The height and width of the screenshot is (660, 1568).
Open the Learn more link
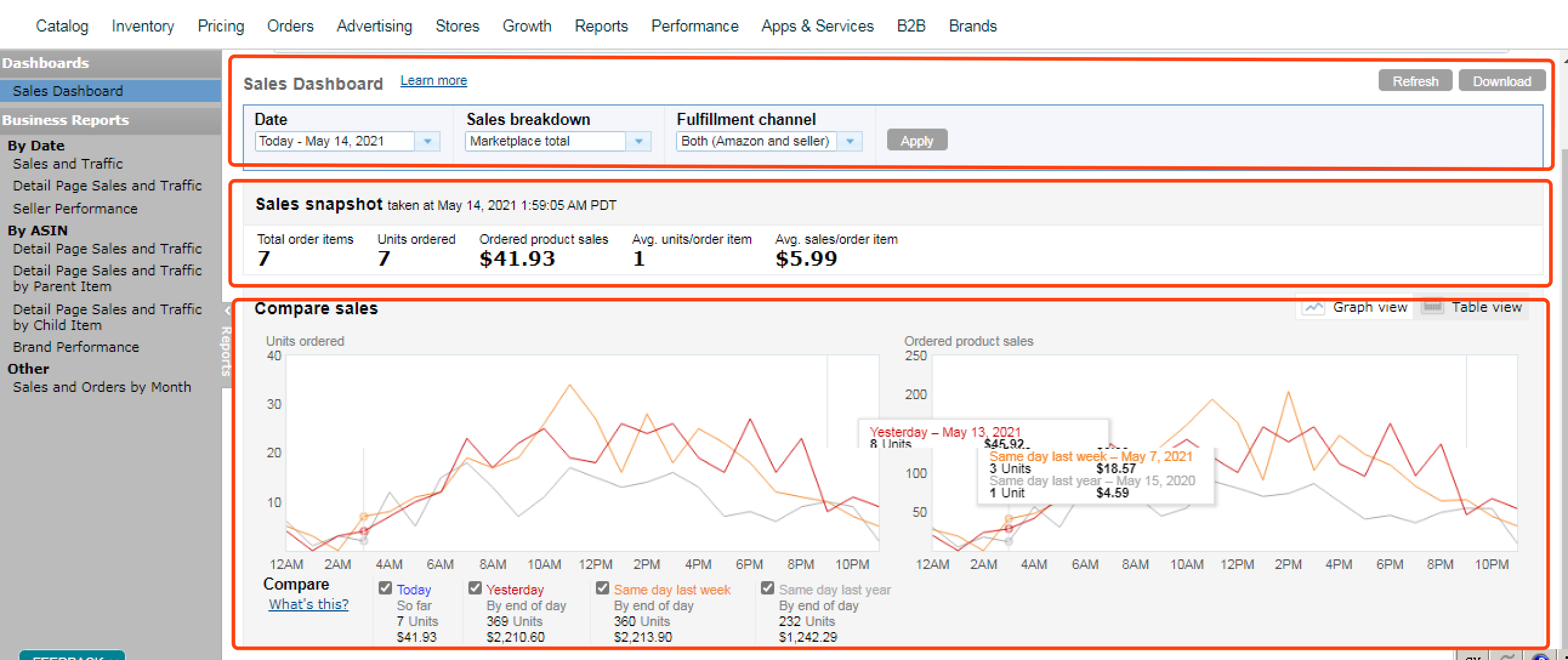[x=433, y=80]
